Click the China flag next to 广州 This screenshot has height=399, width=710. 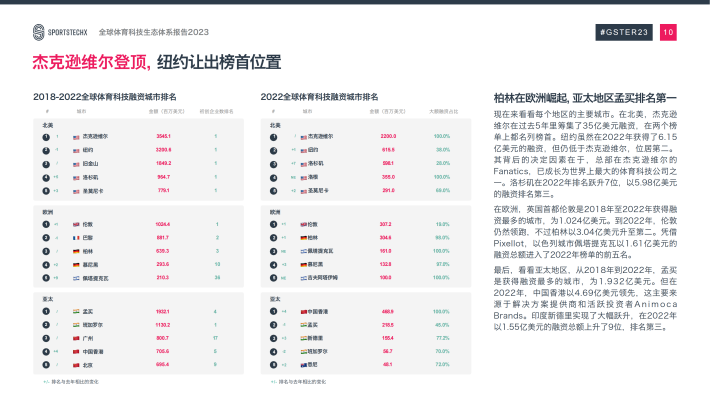click(x=76, y=338)
